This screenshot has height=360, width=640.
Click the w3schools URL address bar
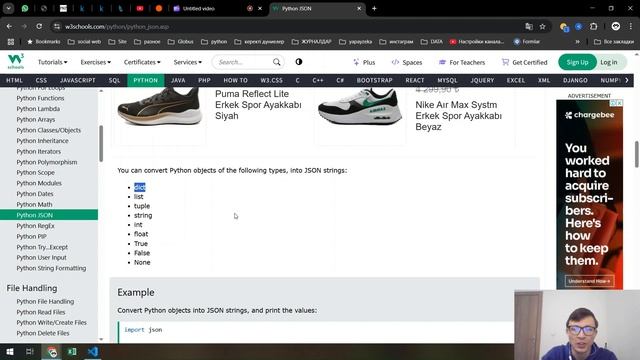pyautogui.click(x=286, y=27)
